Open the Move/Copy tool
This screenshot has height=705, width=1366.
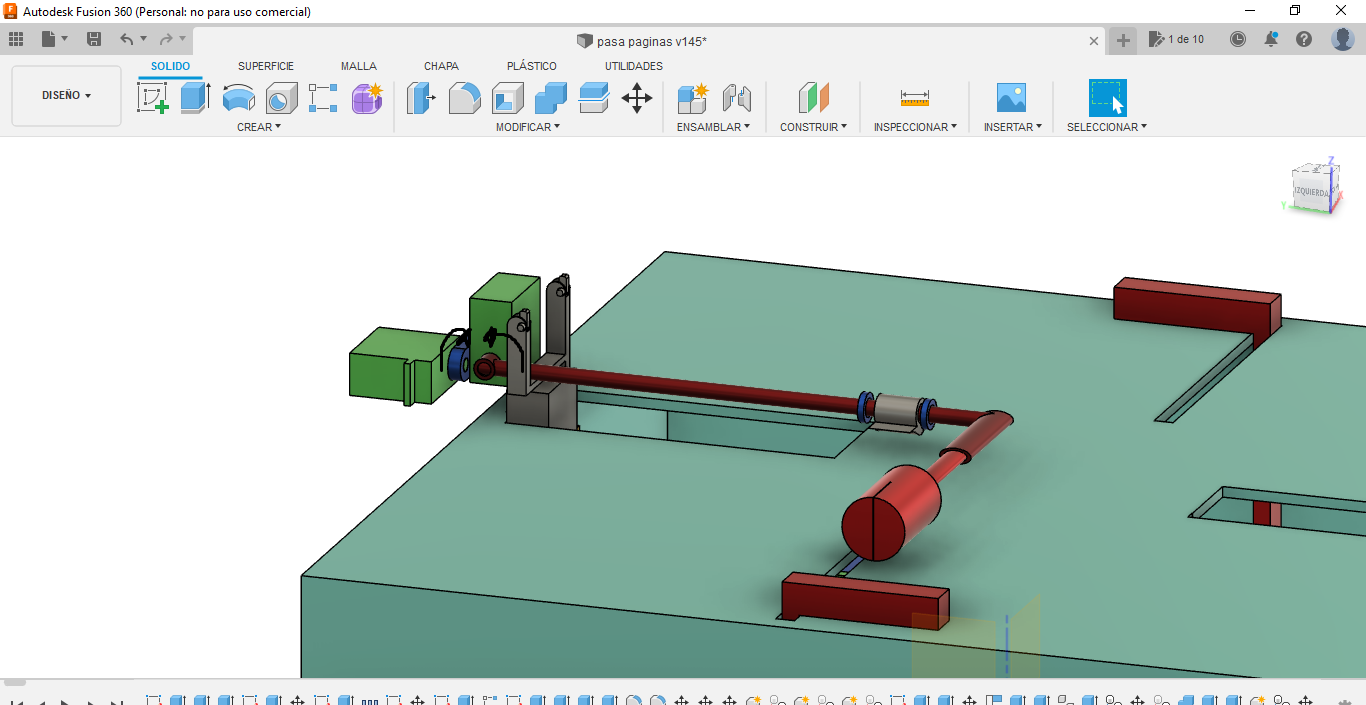click(637, 98)
